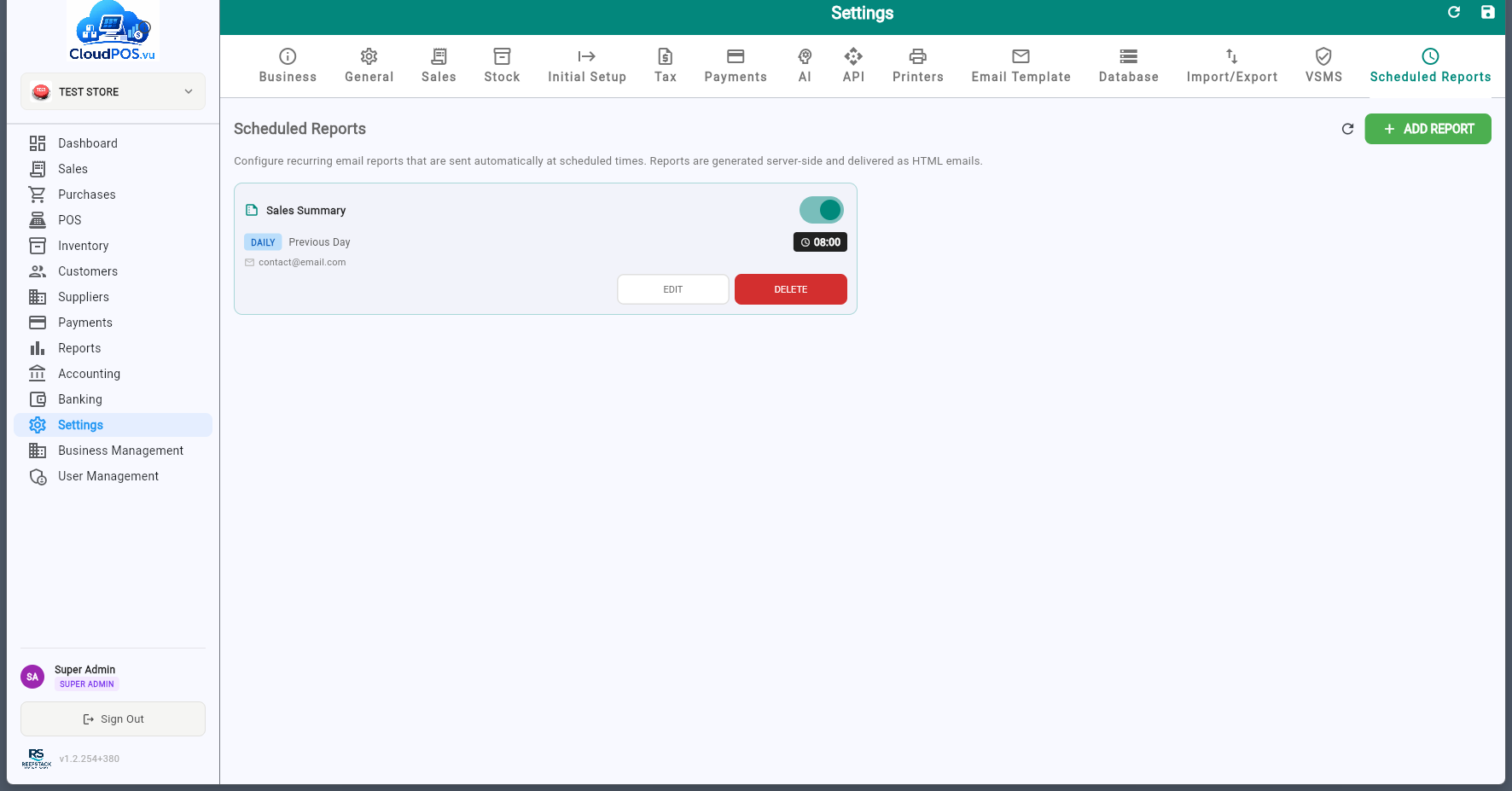This screenshot has height=791, width=1512.
Task: Switch to the Sales settings tab
Action: tap(439, 66)
